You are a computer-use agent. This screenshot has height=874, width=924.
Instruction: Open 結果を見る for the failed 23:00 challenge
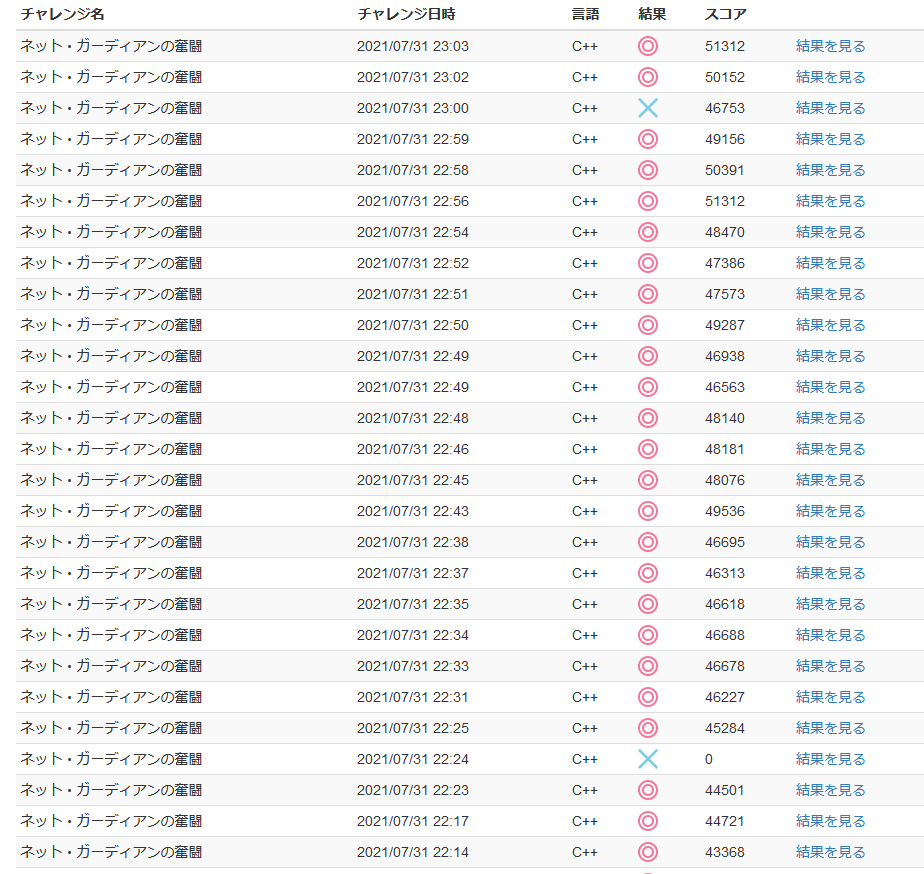tap(830, 108)
